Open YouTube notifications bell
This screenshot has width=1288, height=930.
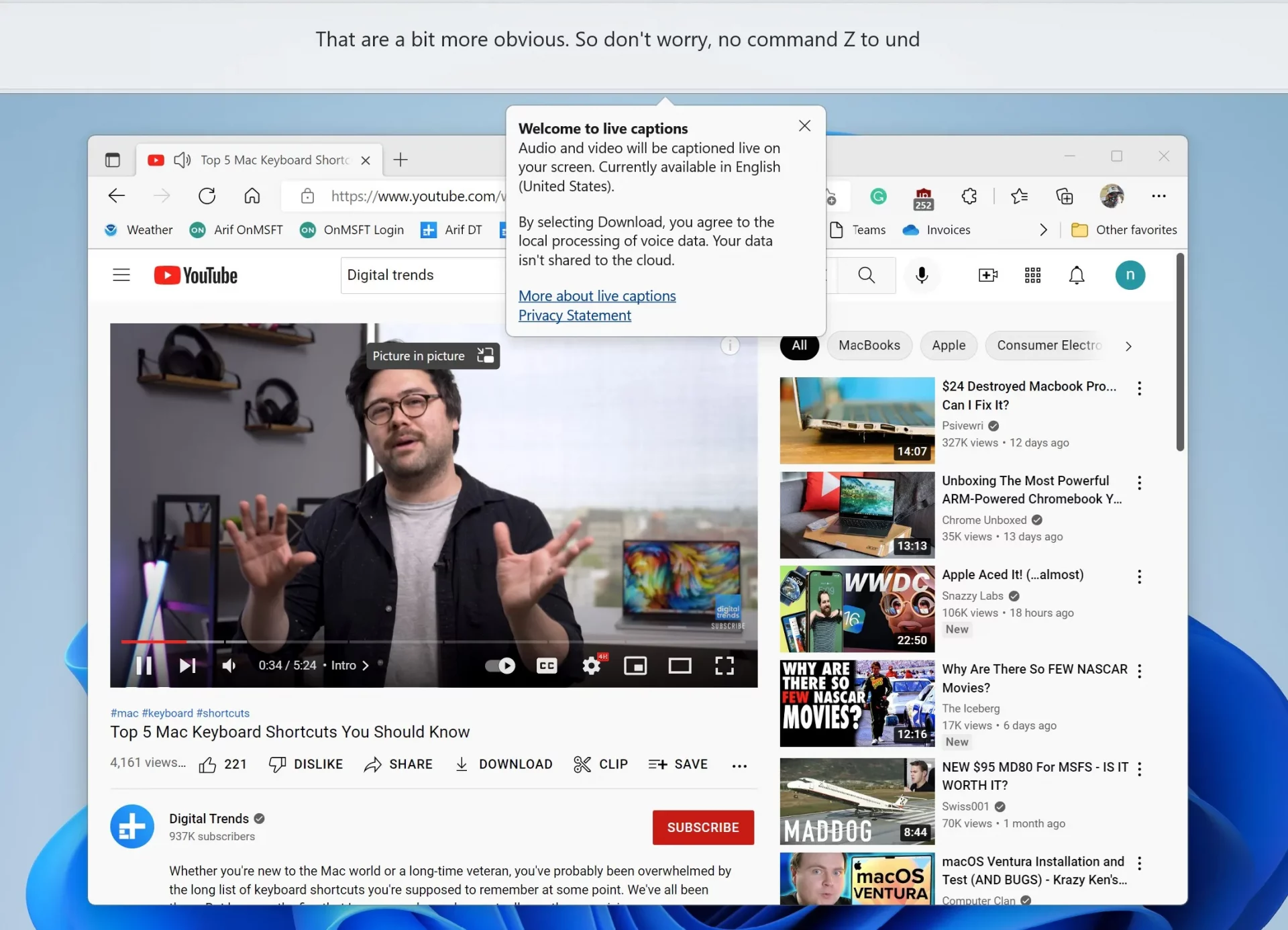pyautogui.click(x=1076, y=275)
